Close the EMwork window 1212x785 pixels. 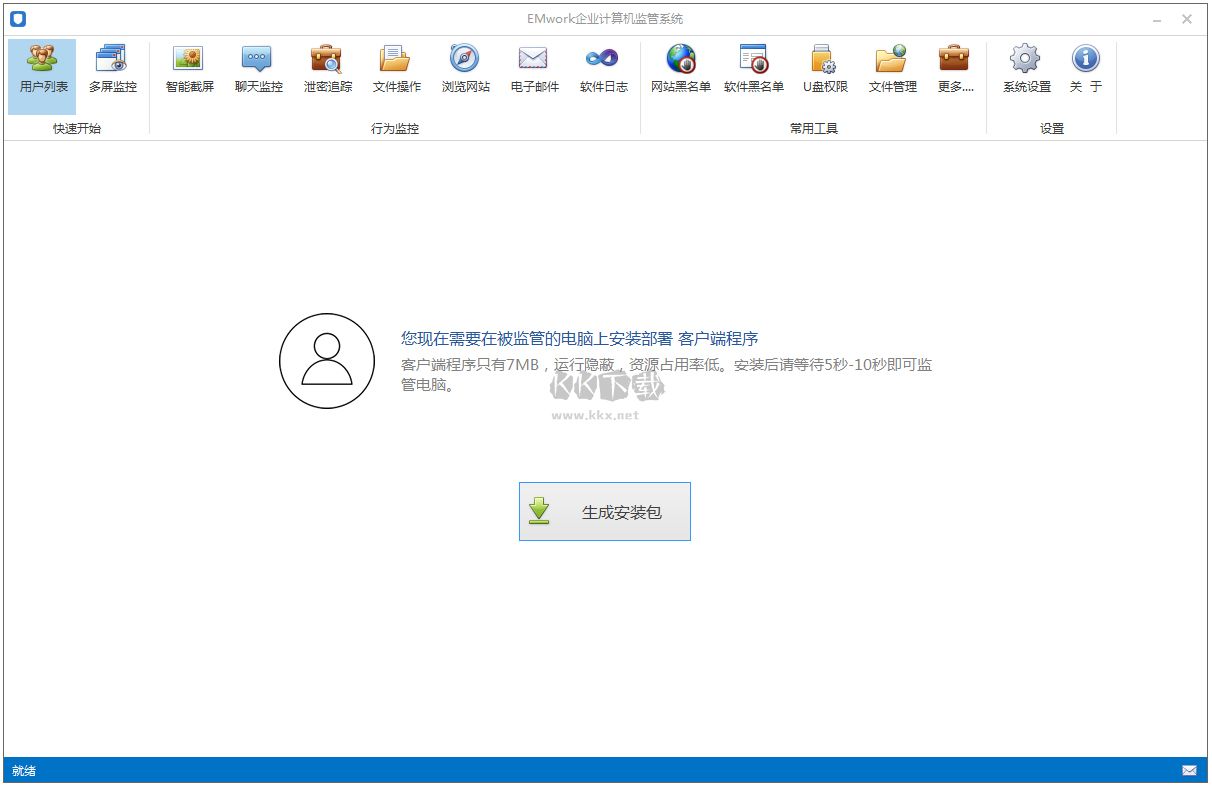pos(1187,19)
